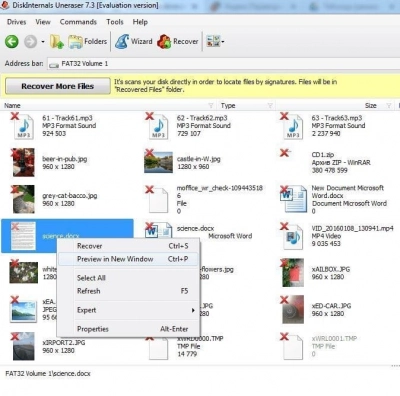Image resolution: width=400 pixels, height=396 pixels.
Task: Click the grey Forward arrow icon
Action: (x=31, y=42)
